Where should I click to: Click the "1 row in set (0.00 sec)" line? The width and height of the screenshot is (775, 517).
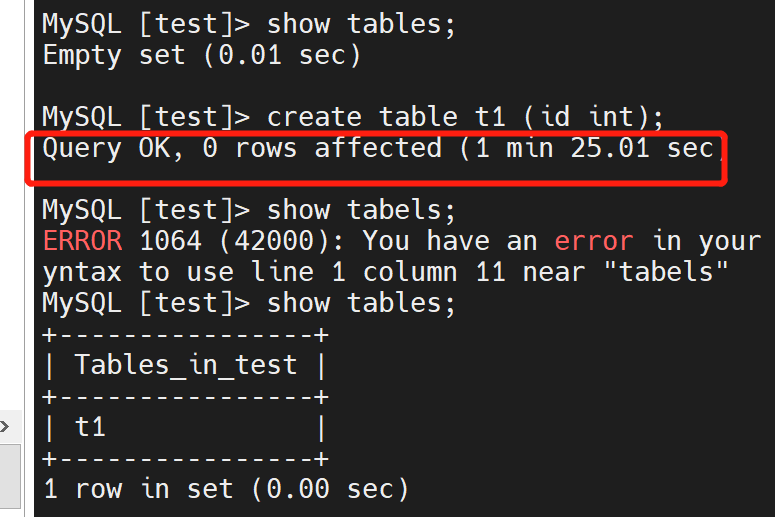pyautogui.click(x=226, y=489)
